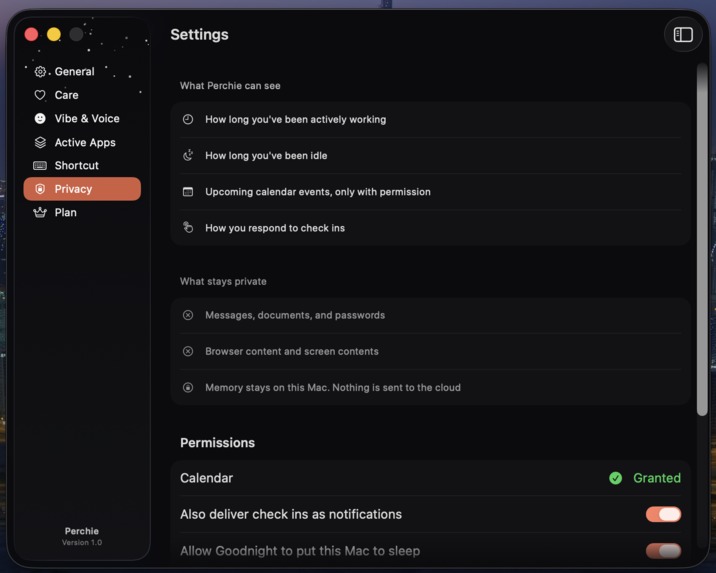Screen dimensions: 716x573
Task: Click the calendar icon beside upcoming events
Action: [188, 192]
